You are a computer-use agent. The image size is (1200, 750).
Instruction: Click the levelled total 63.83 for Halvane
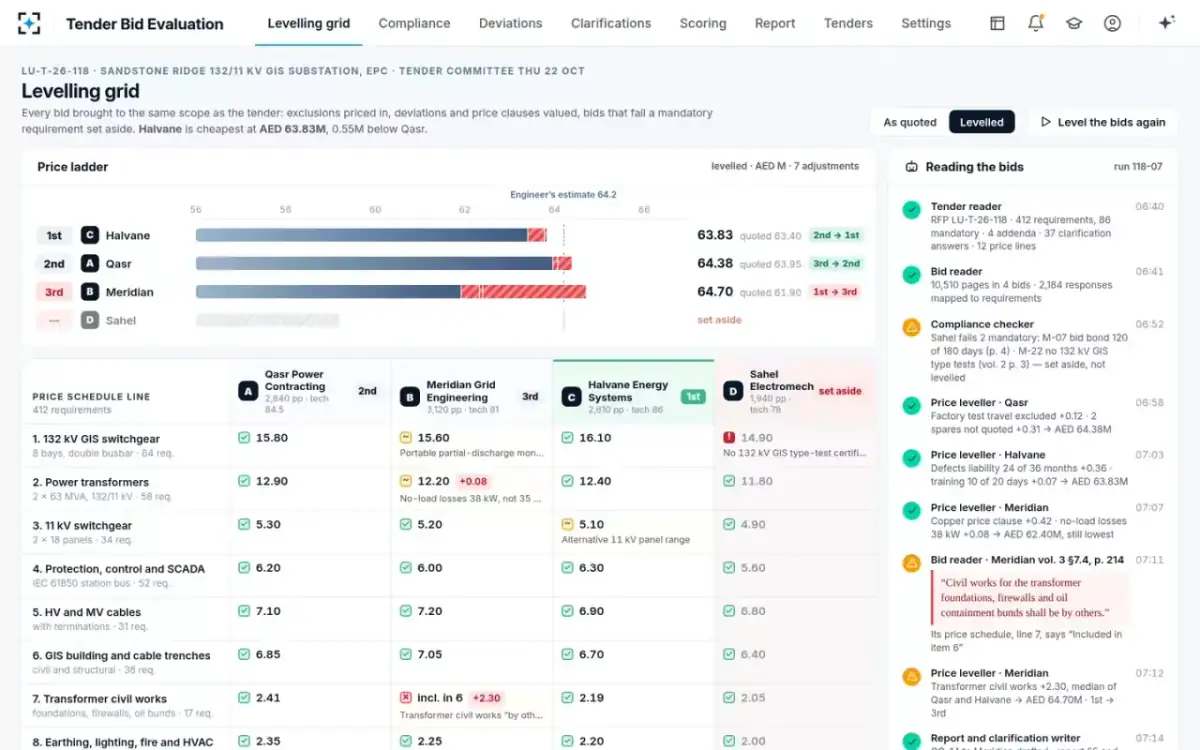pos(715,235)
